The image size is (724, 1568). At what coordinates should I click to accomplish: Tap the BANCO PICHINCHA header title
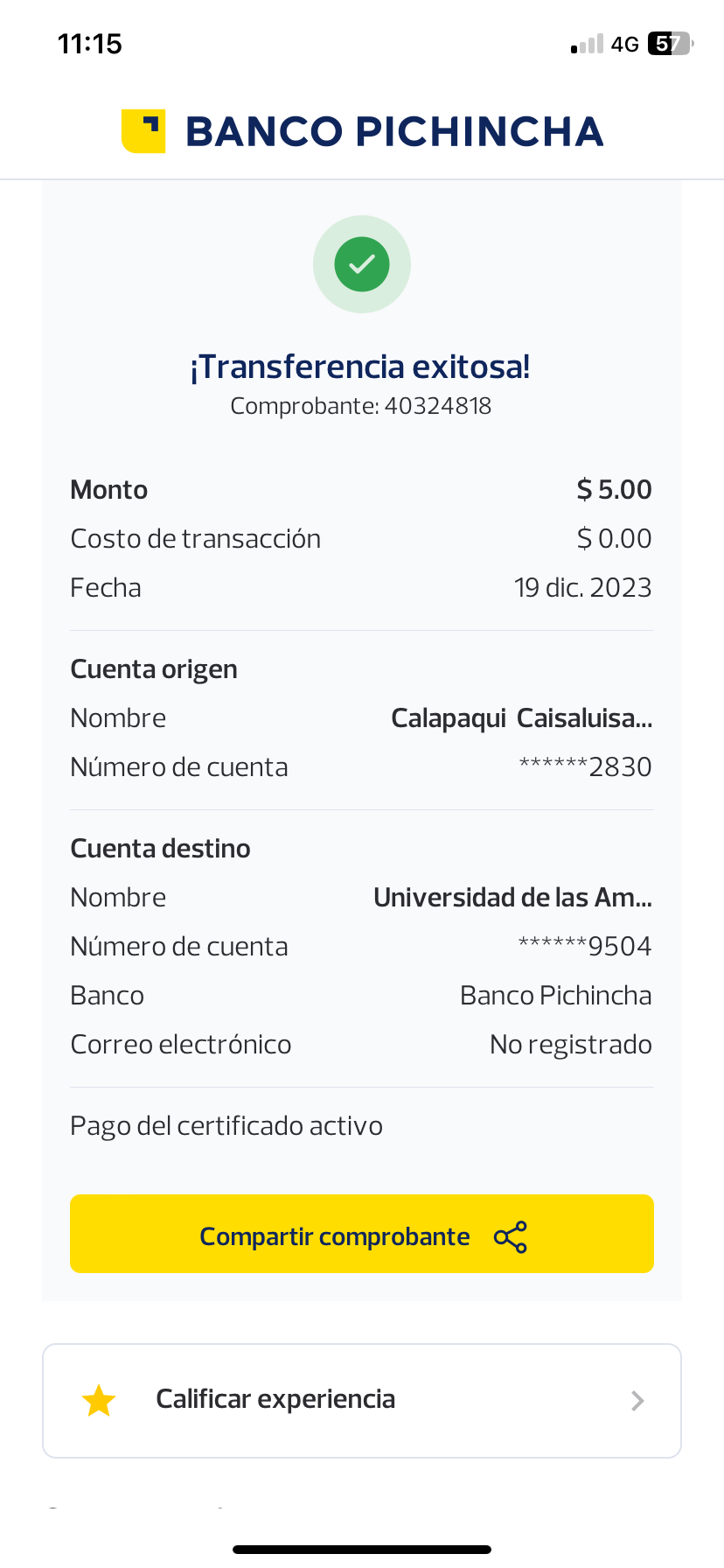tap(394, 132)
